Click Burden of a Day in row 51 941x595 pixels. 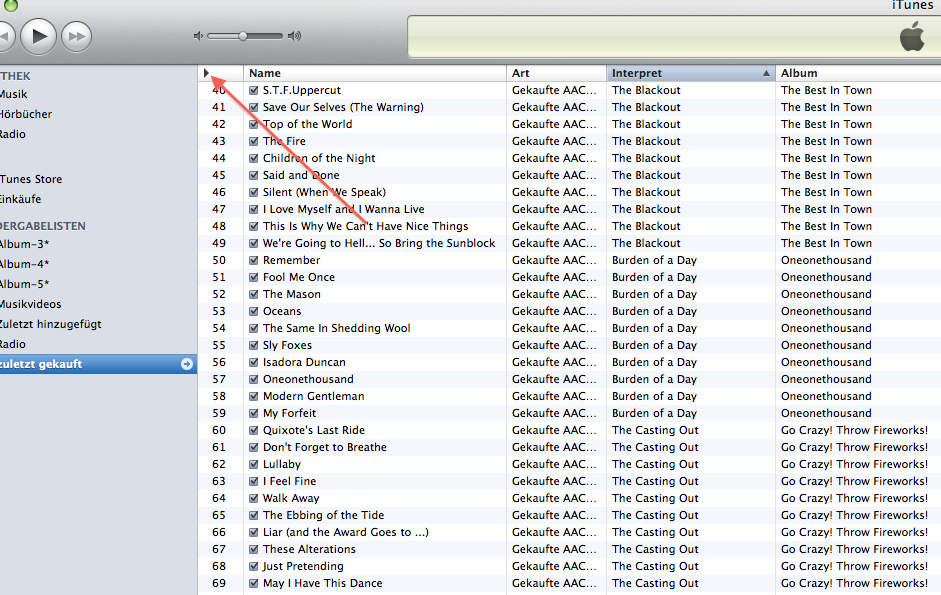tap(654, 277)
